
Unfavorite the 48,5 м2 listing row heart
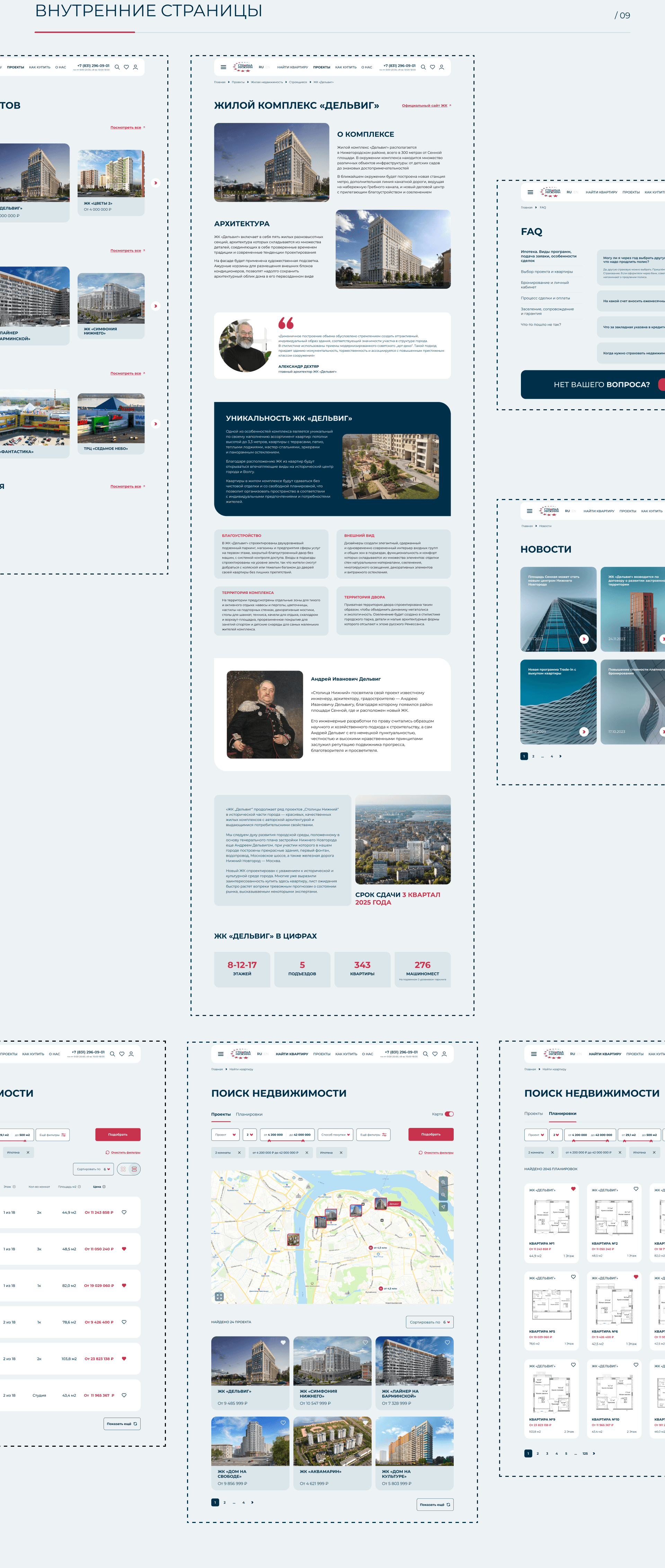tap(124, 1249)
